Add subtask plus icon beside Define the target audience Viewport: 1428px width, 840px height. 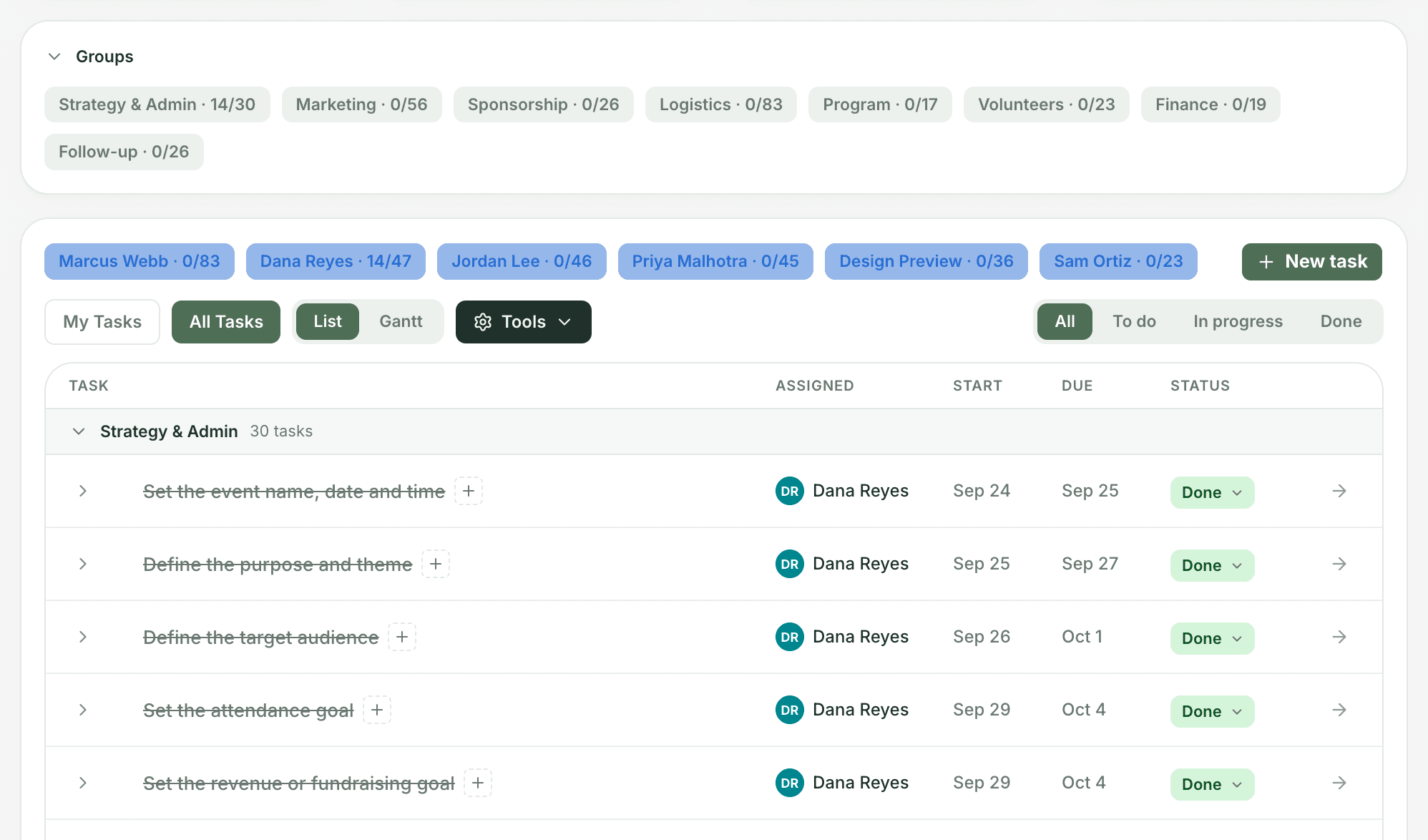pos(402,637)
